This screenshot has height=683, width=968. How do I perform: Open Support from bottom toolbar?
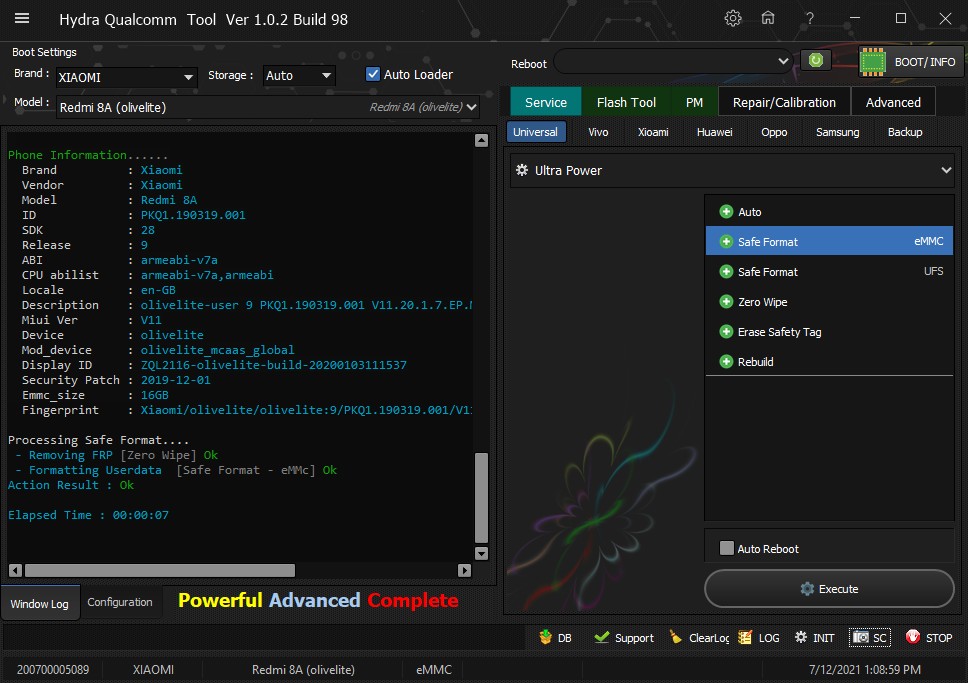click(624, 637)
